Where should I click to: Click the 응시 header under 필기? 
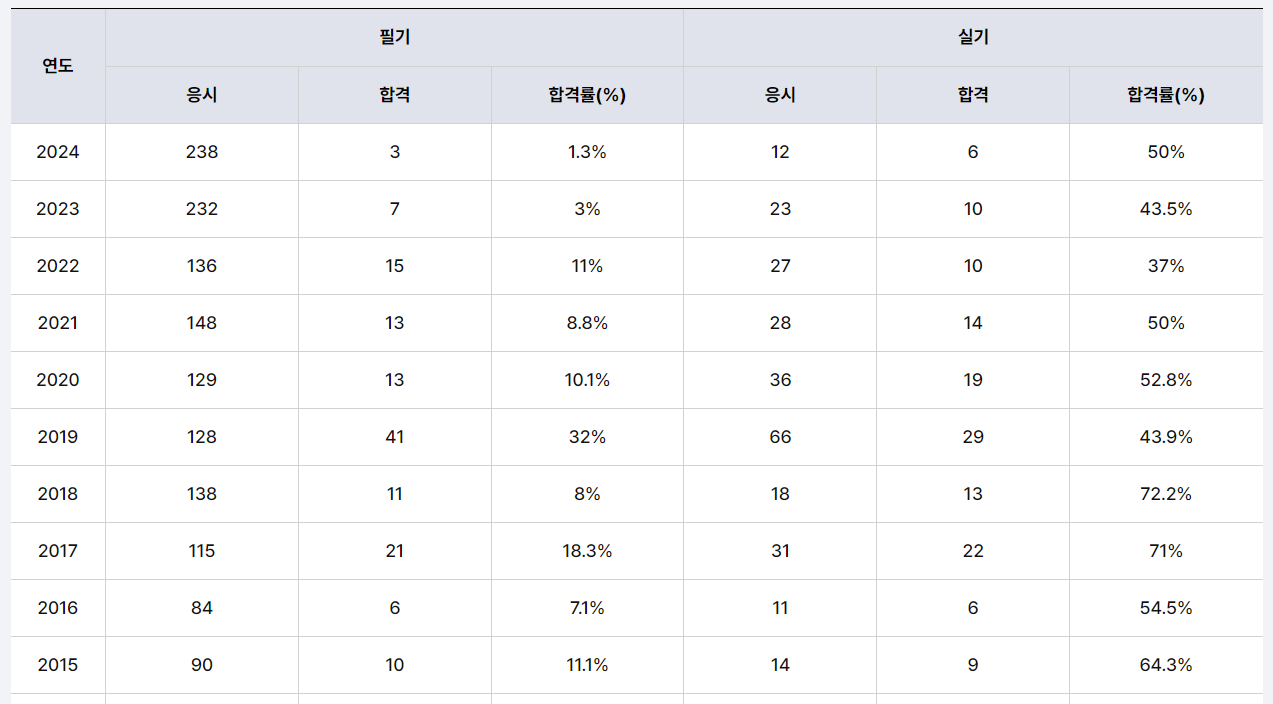tap(202, 95)
